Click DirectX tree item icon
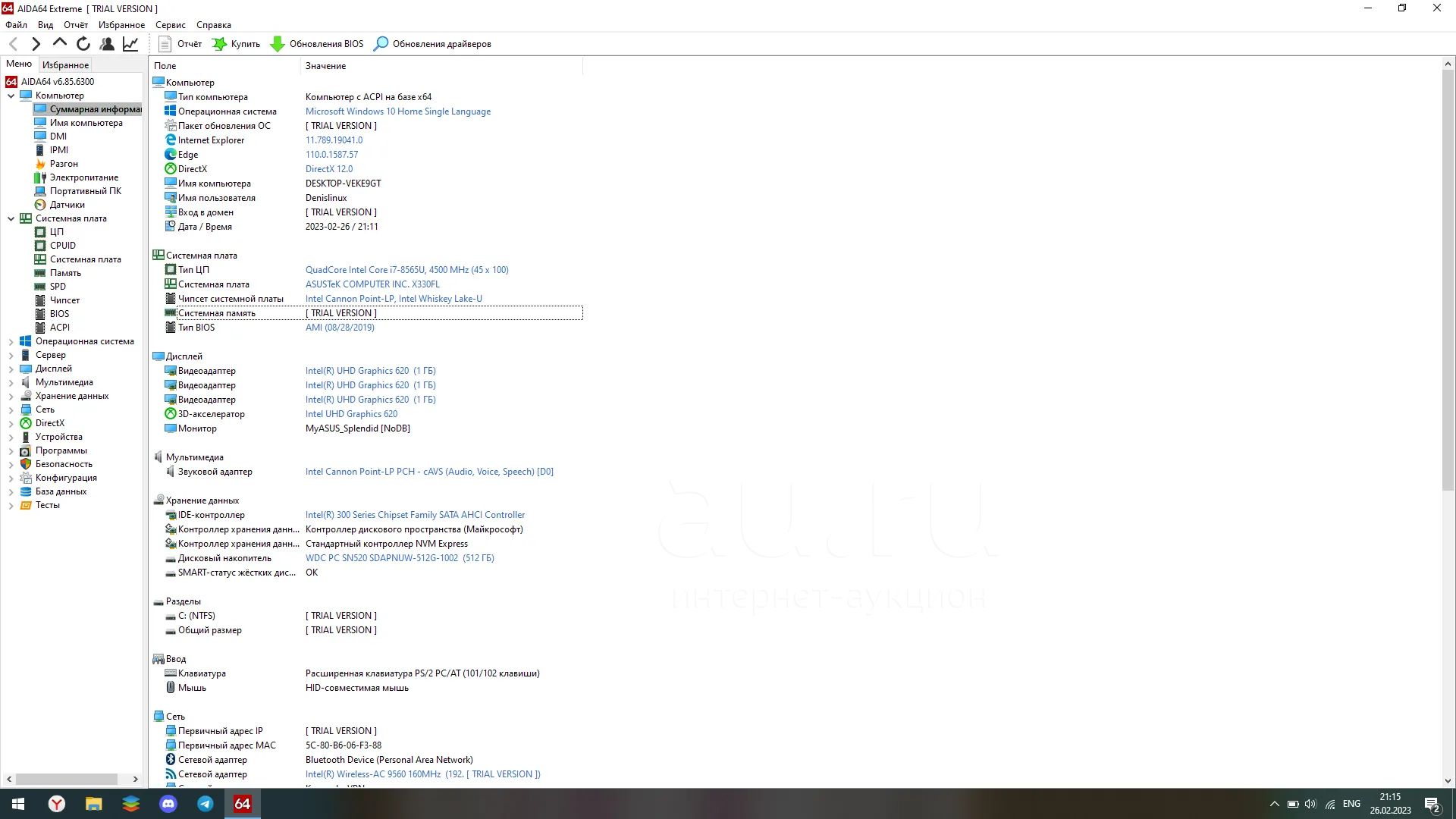Viewport: 1456px width, 819px height. (x=26, y=423)
